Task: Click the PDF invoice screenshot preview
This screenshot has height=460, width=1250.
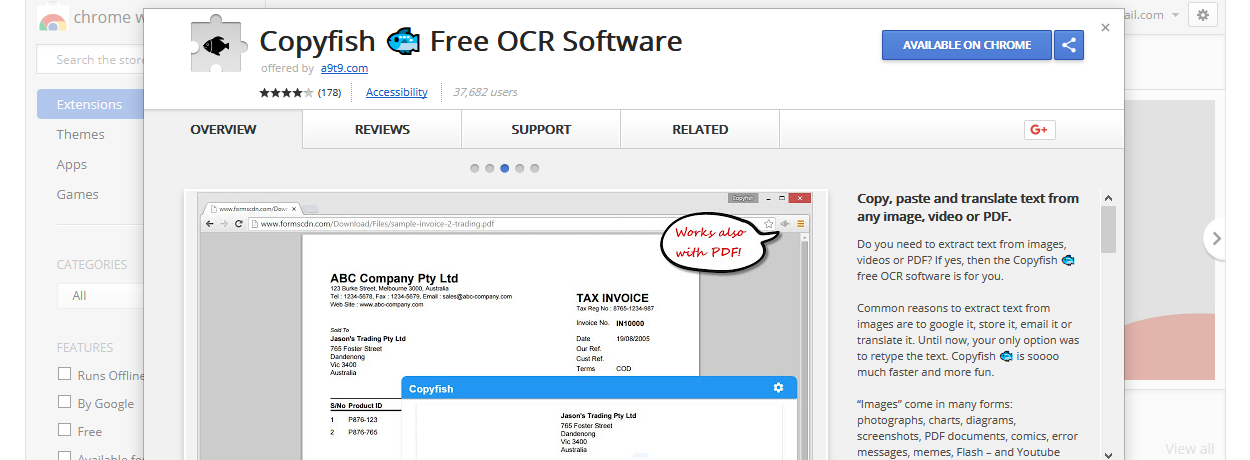Action: point(505,325)
